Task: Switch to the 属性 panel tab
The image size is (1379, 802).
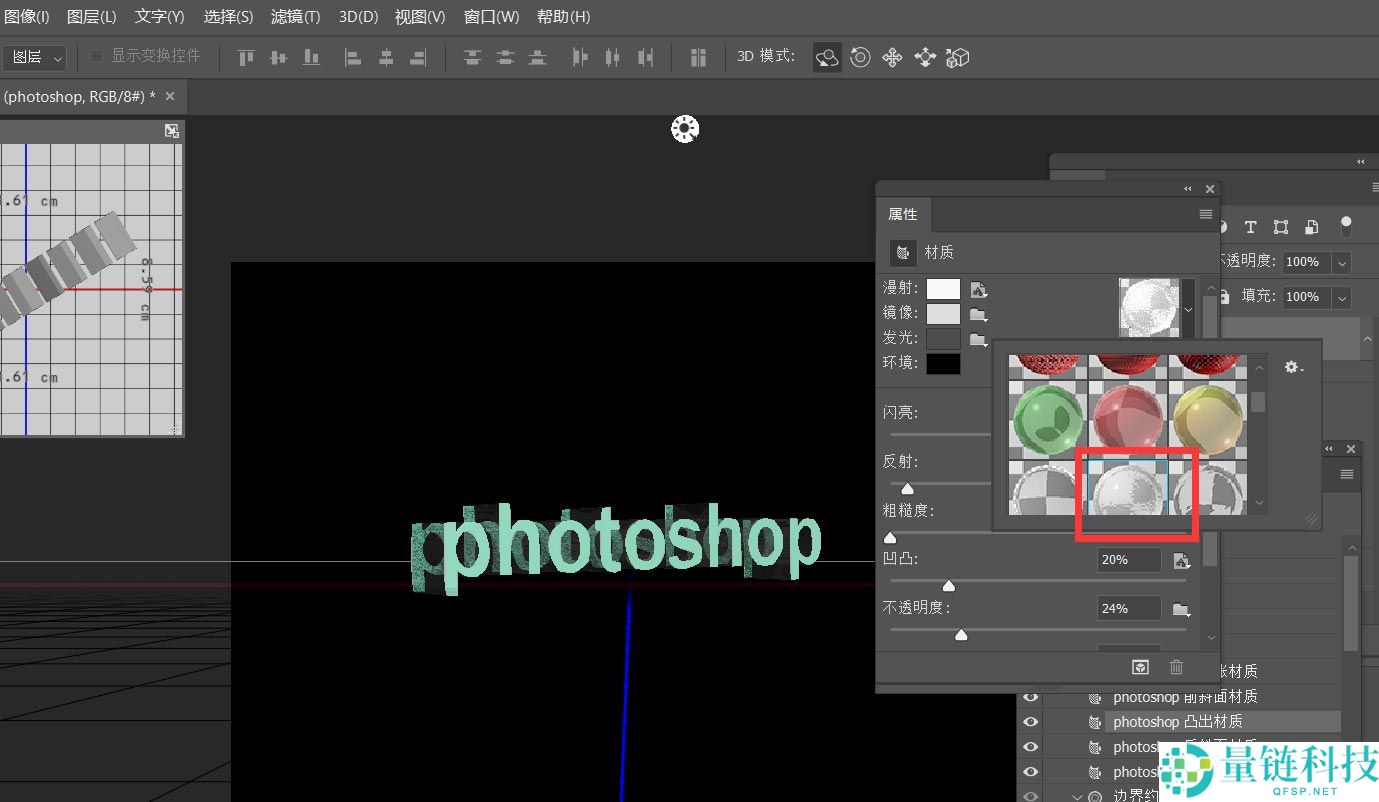Action: pos(902,214)
